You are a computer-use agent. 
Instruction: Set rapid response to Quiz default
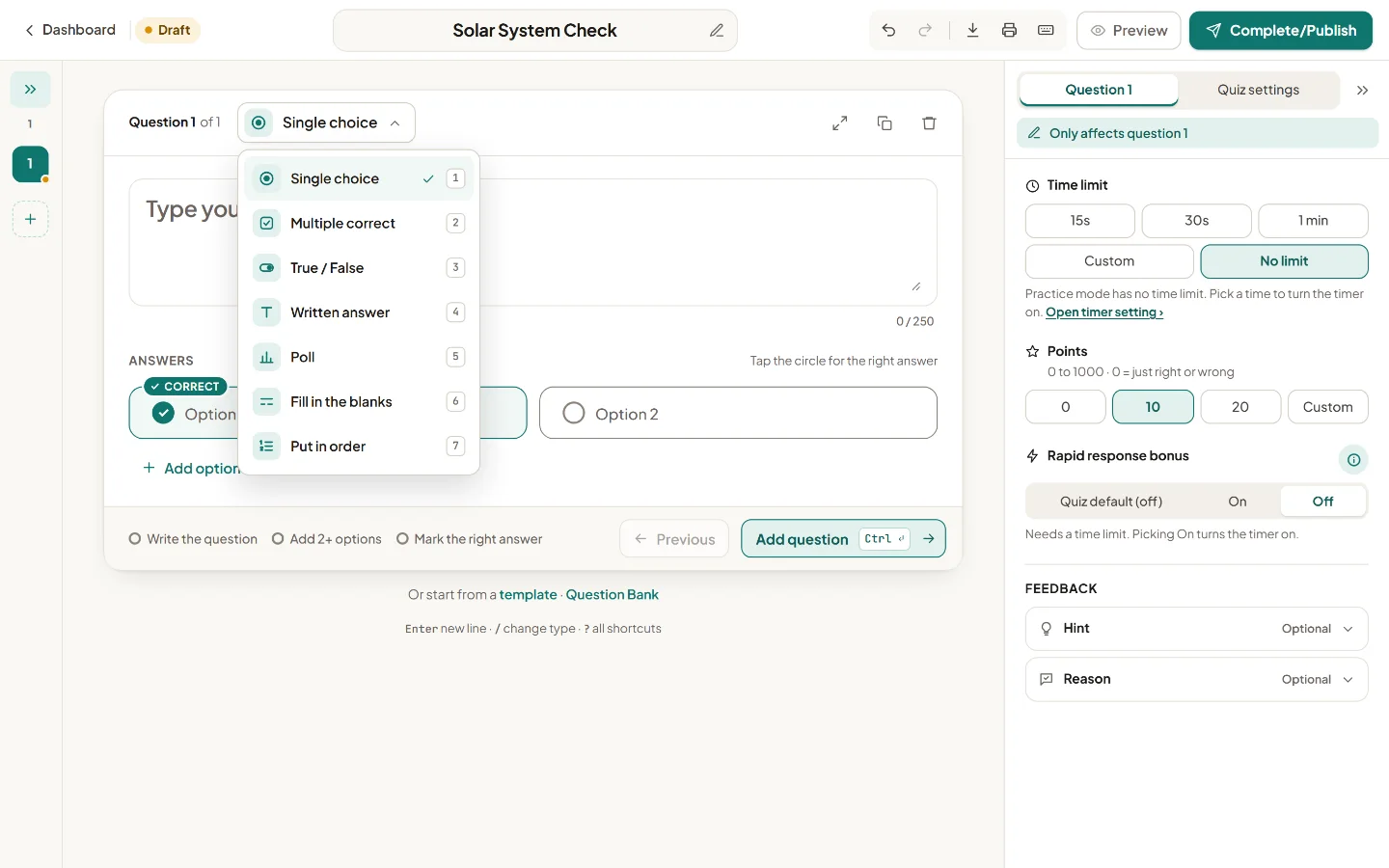pos(1111,502)
